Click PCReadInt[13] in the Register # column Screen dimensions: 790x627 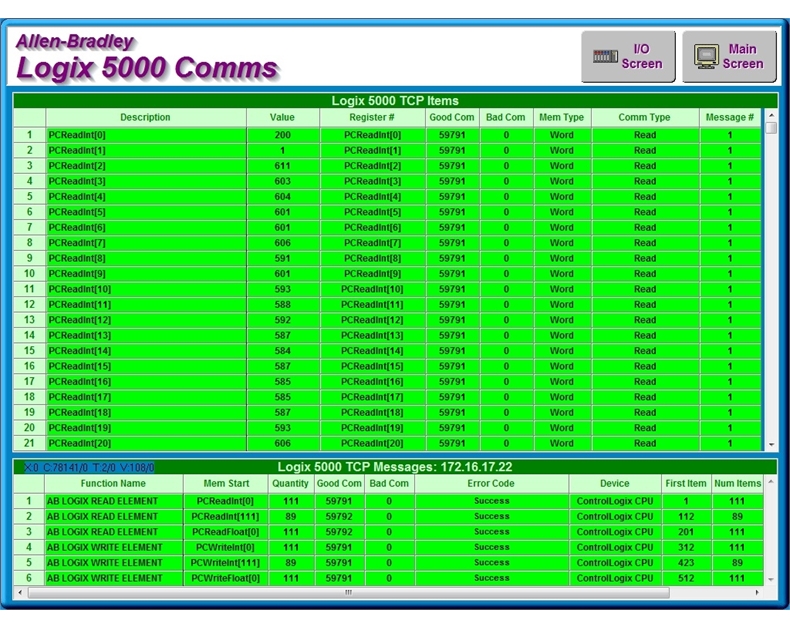[372, 335]
